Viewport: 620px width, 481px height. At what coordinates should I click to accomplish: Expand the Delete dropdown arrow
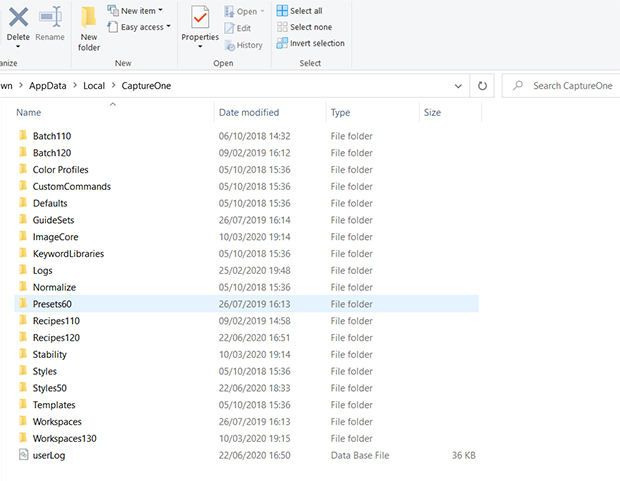click(18, 47)
